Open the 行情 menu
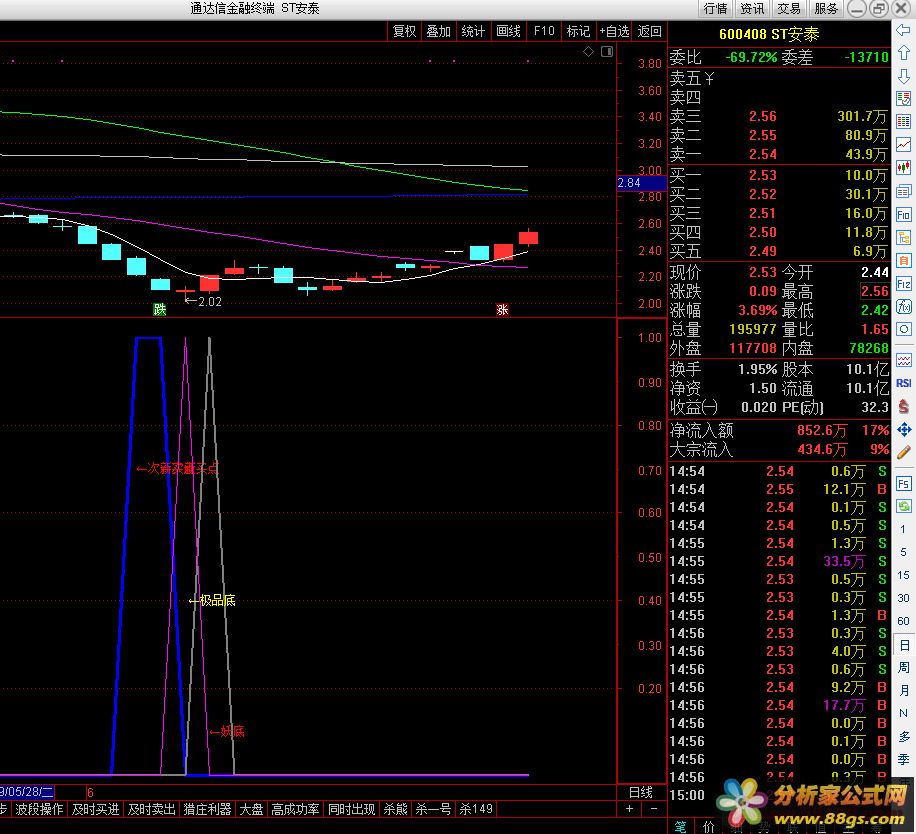 point(716,8)
